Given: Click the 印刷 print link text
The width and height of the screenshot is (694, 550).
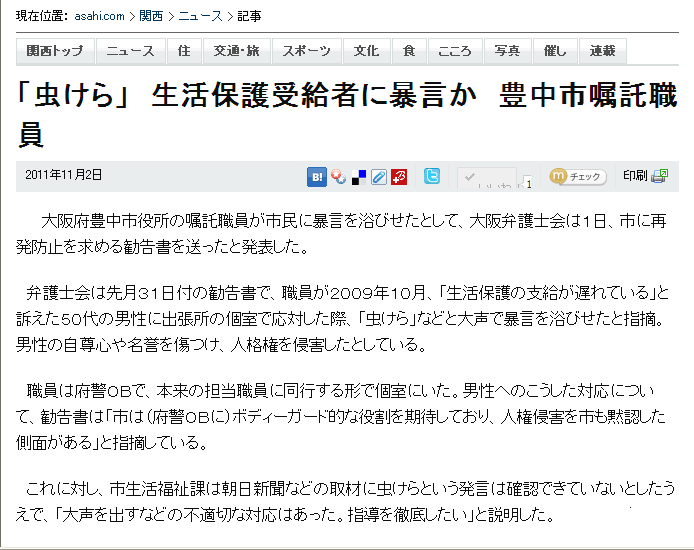Looking at the screenshot, I should 635,176.
